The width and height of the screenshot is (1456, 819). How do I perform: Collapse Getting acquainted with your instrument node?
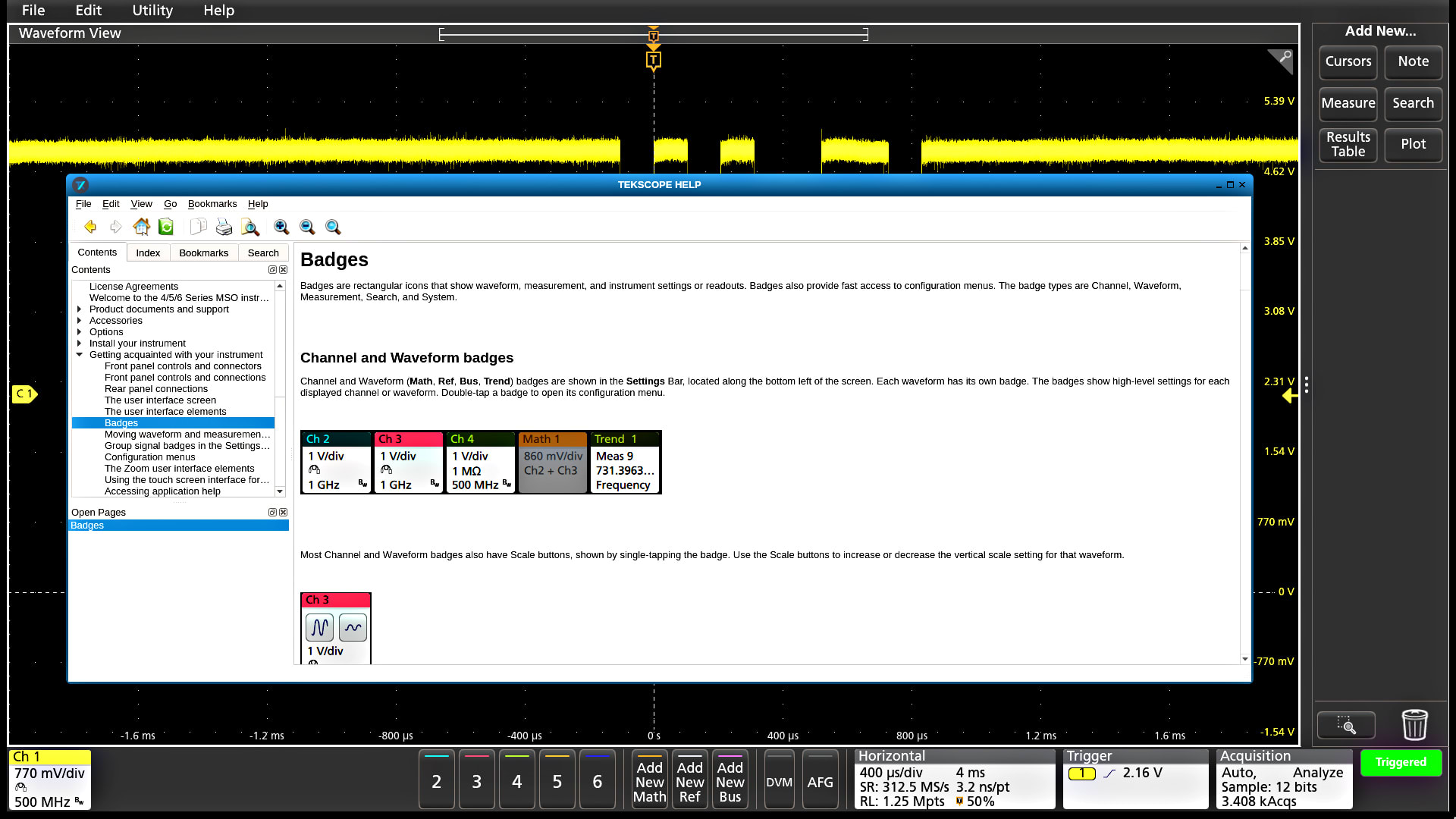[x=79, y=355]
